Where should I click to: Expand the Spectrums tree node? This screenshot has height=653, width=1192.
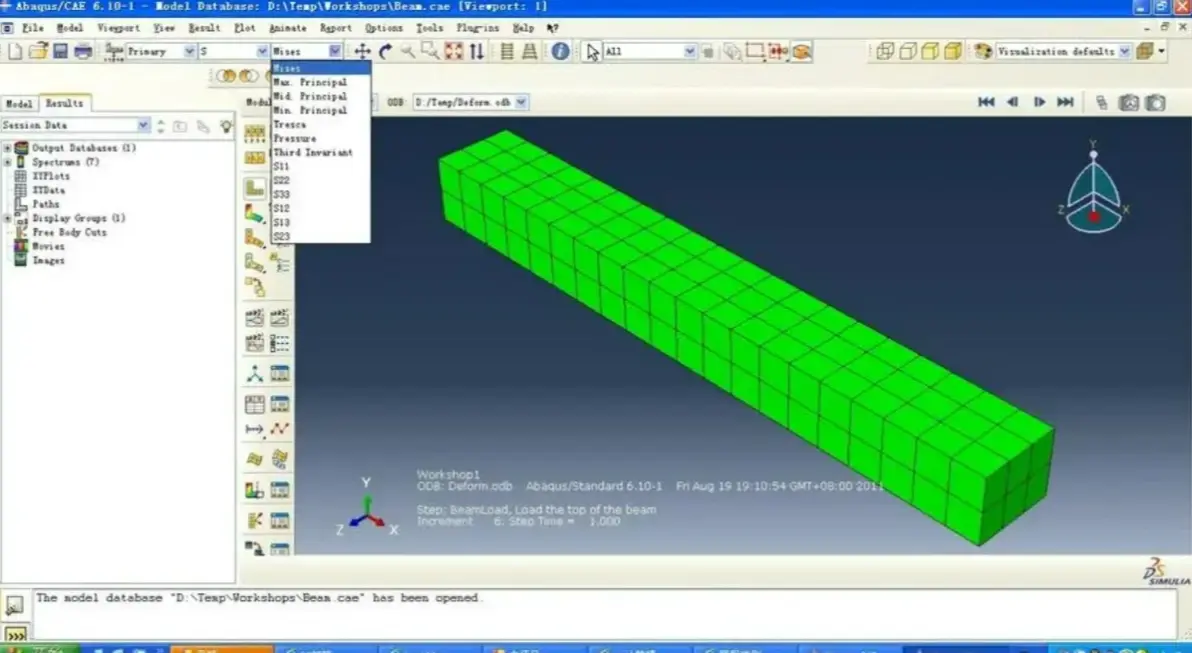coord(8,162)
